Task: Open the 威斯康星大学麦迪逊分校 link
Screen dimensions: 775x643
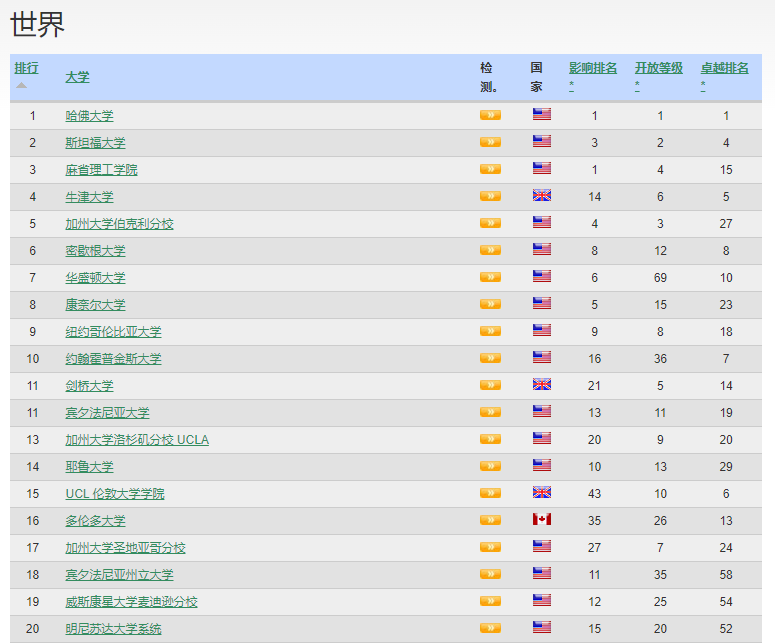Action: tap(131, 601)
